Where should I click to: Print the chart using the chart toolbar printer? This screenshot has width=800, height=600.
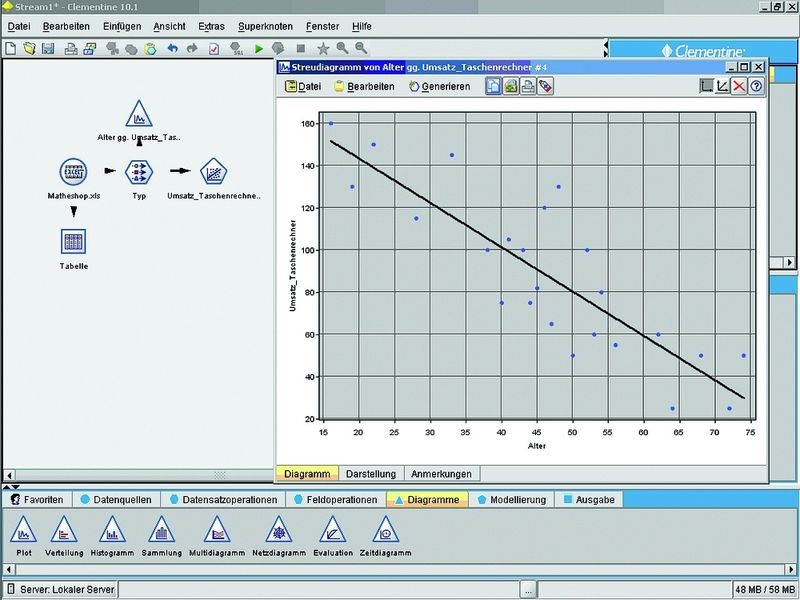pyautogui.click(x=528, y=86)
